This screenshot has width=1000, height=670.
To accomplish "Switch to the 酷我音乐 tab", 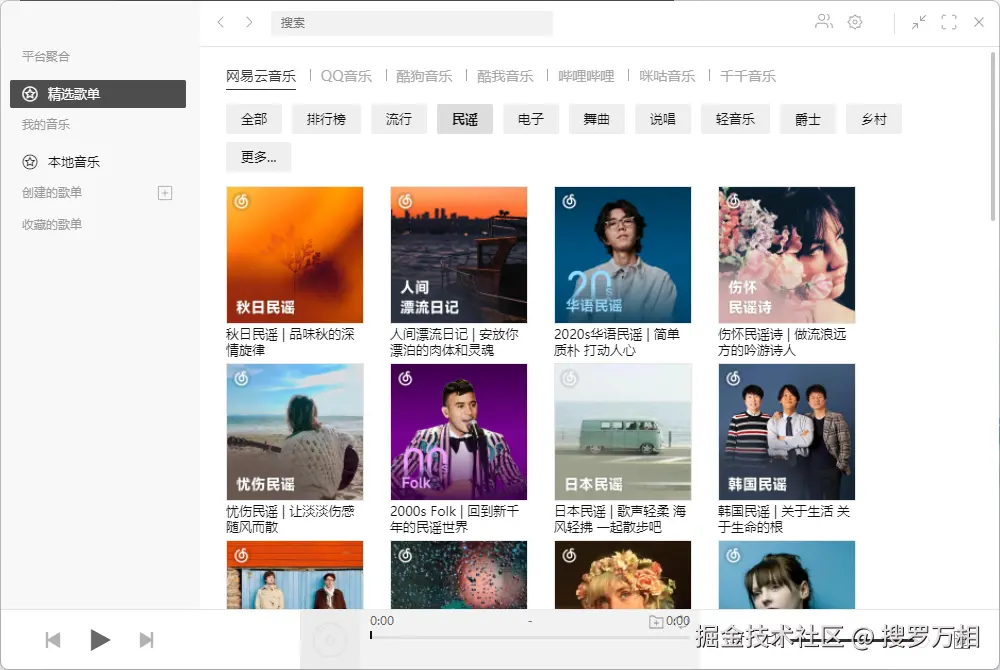I will [x=505, y=76].
